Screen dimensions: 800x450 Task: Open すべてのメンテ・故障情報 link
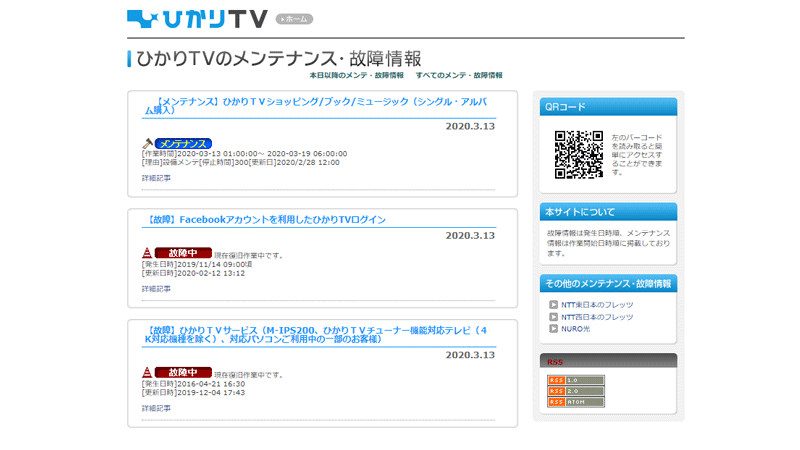pos(459,76)
